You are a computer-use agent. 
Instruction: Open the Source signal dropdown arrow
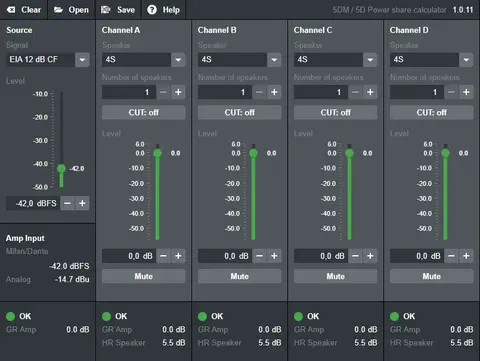pyautogui.click(x=82, y=60)
